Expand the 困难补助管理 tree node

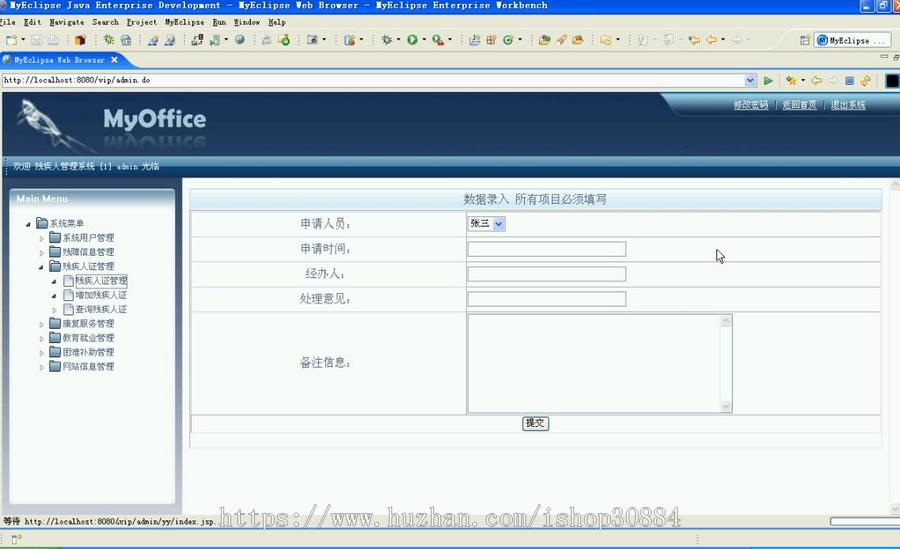coord(41,353)
